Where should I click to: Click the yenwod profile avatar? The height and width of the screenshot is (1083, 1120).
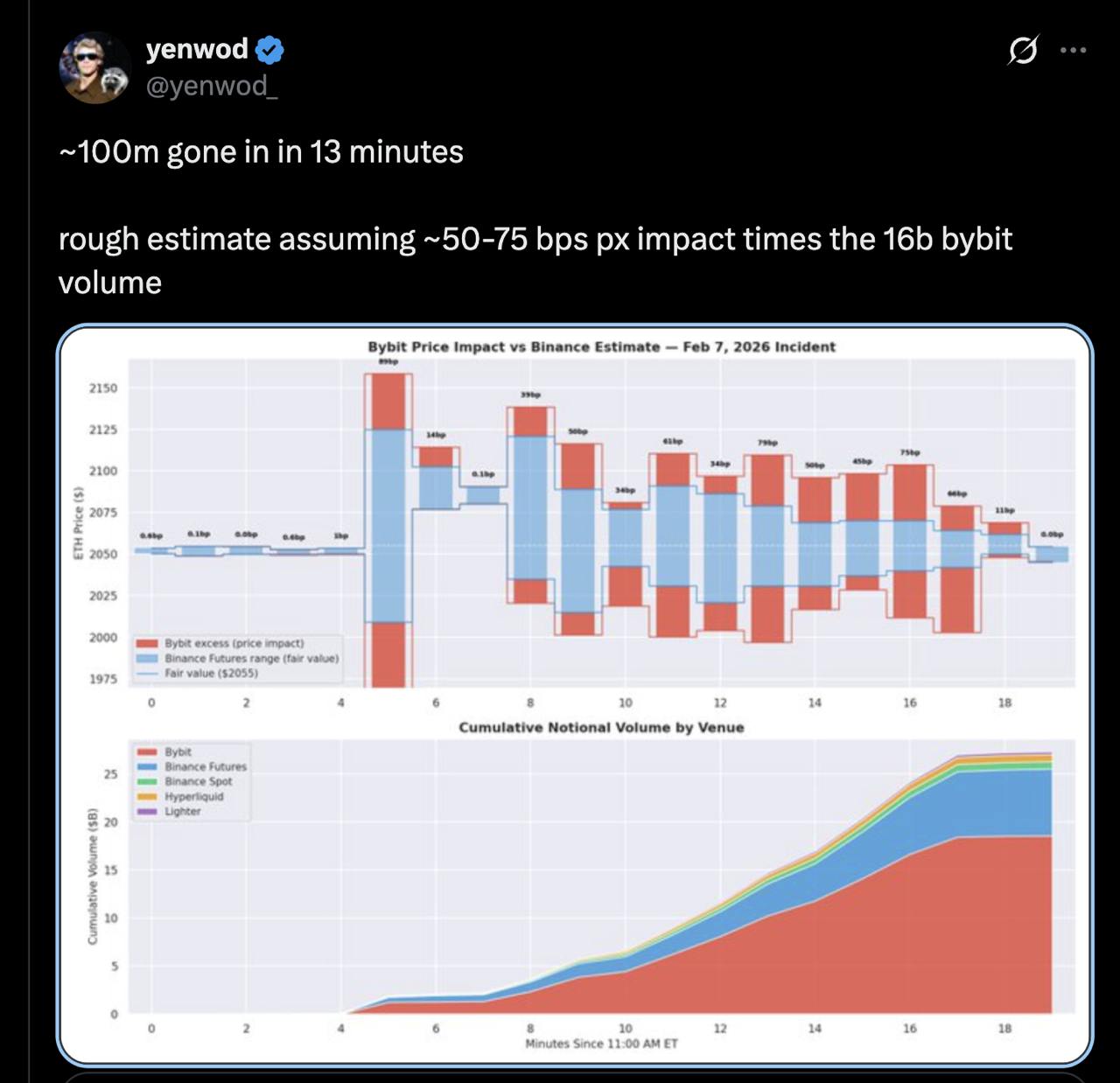(94, 66)
